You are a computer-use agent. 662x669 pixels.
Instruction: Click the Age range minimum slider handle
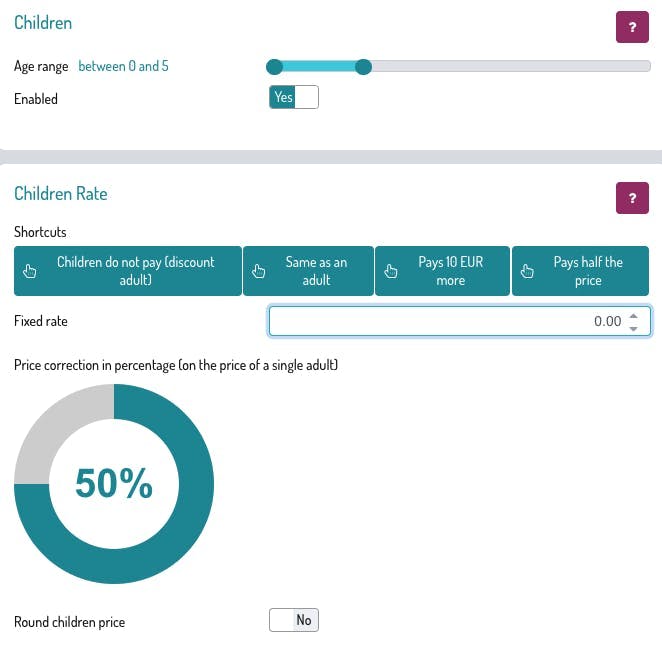274,67
